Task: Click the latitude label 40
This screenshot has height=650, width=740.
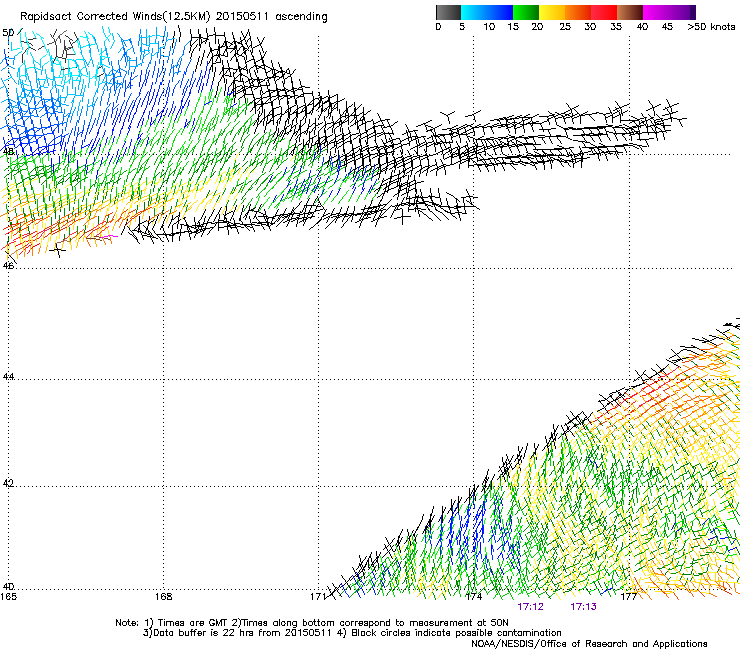Action: coord(8,587)
